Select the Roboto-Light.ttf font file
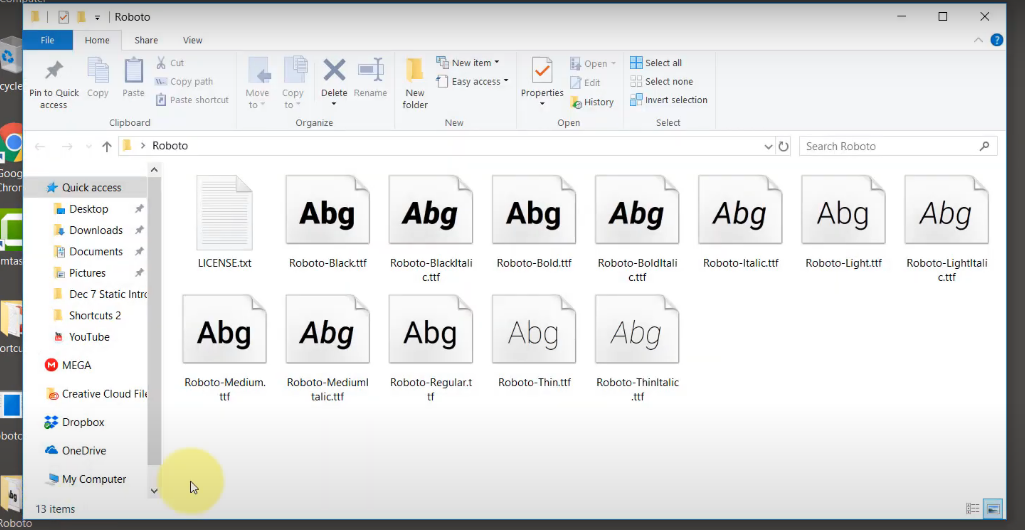This screenshot has height=530, width=1025. pos(843,222)
